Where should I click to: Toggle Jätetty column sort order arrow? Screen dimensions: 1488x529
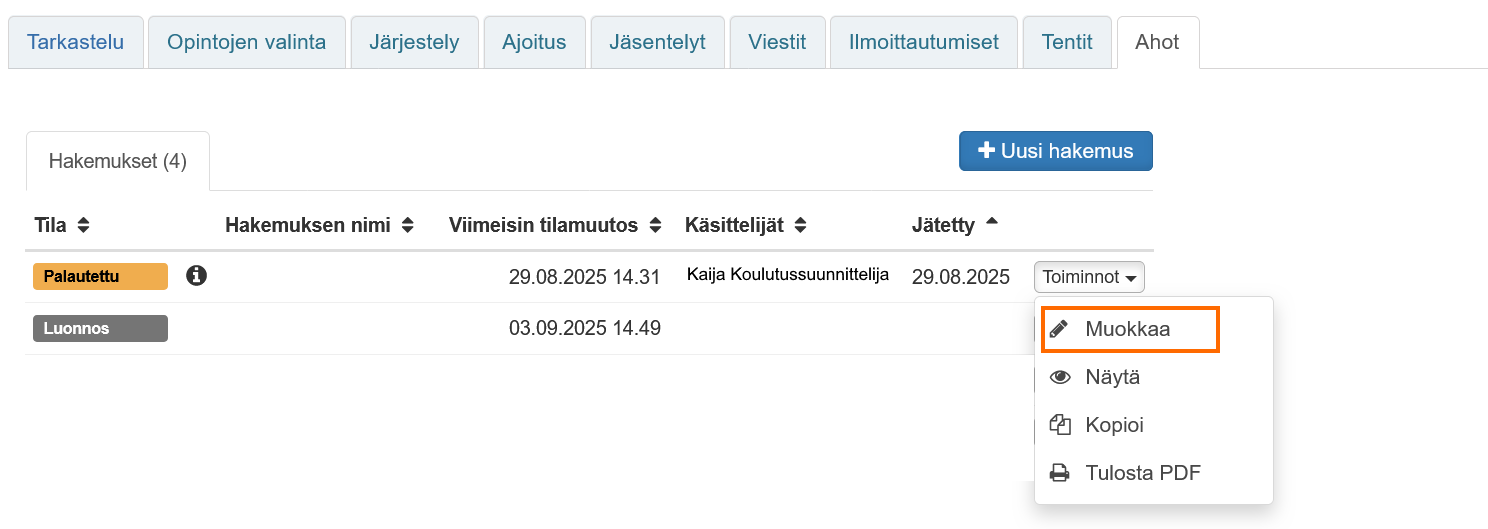[991, 223]
